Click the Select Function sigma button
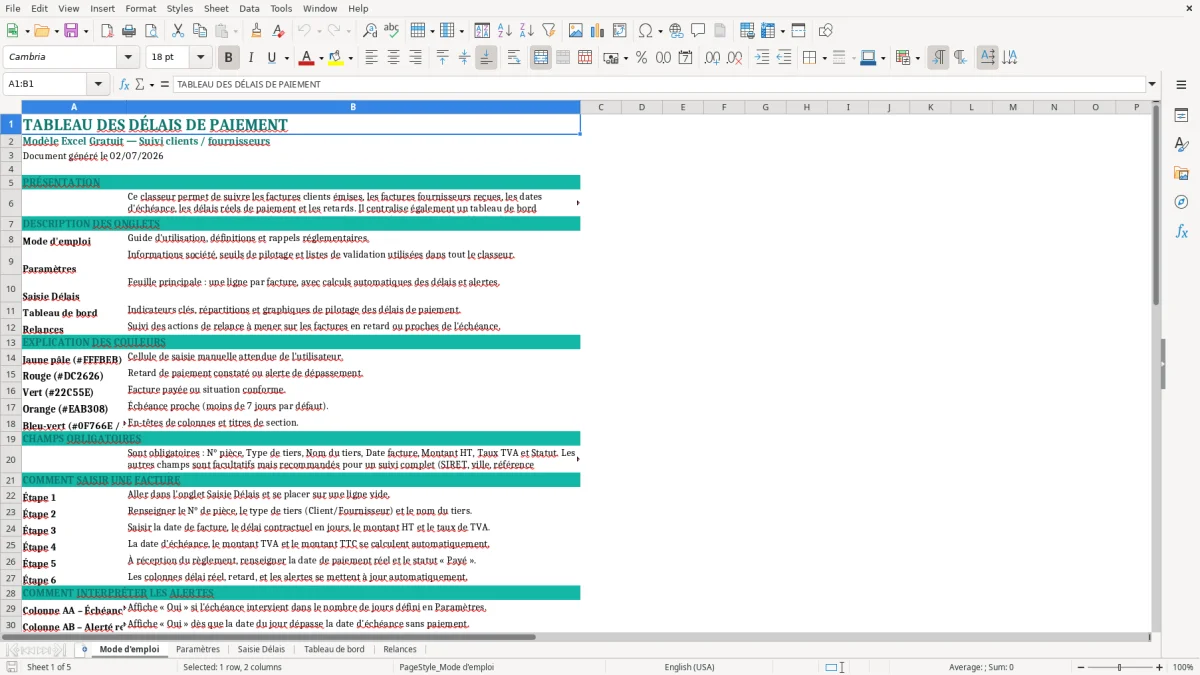Viewport: 1200px width, 675px height. (x=139, y=85)
